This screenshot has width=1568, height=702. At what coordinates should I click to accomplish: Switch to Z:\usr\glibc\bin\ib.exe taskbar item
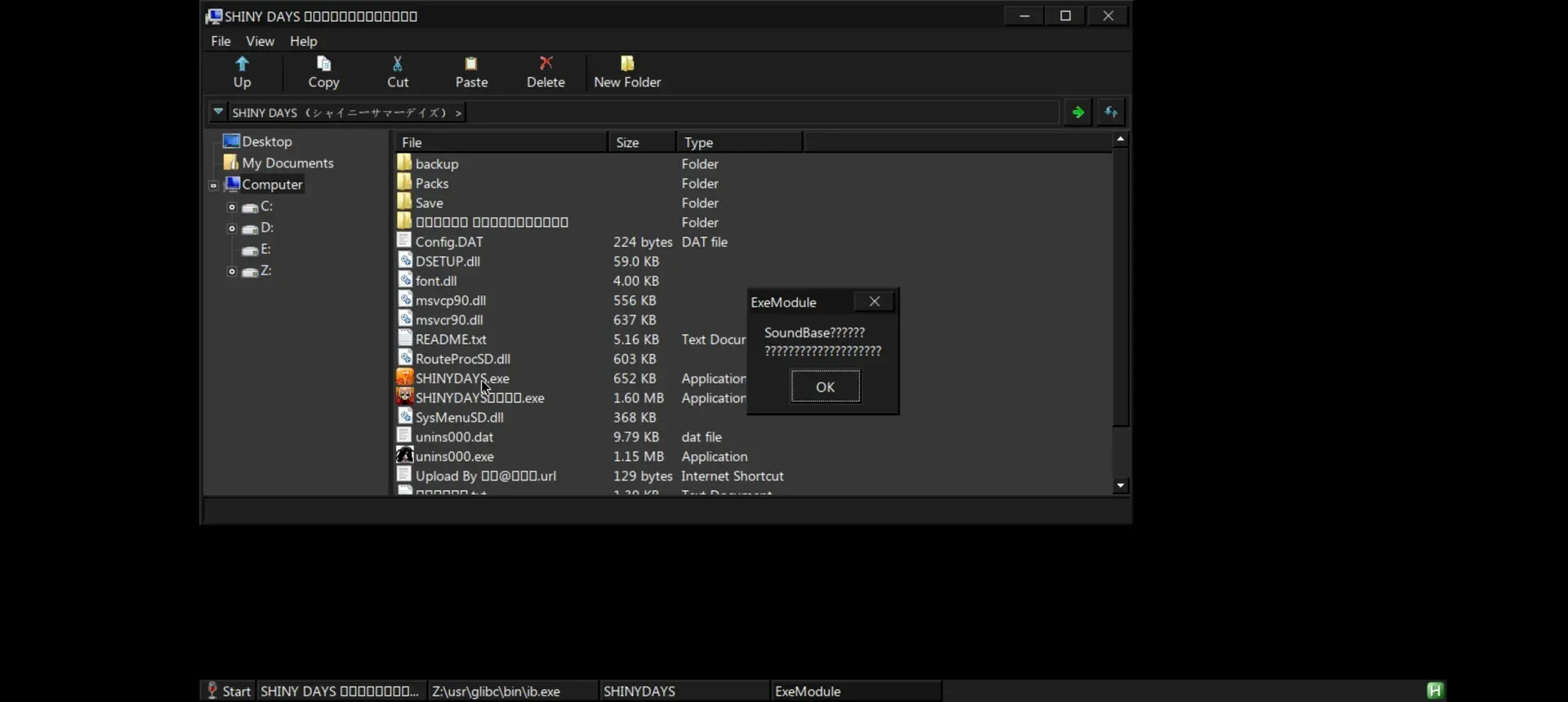[512, 691]
